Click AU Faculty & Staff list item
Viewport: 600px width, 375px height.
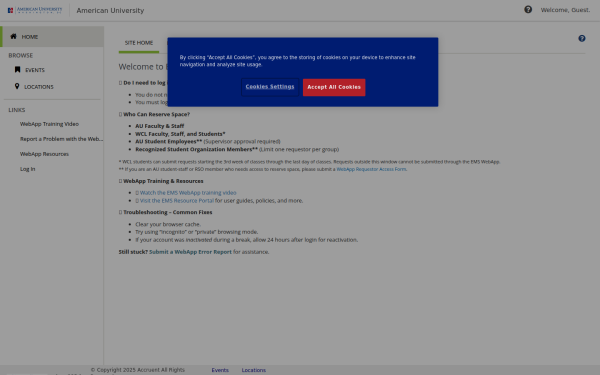click(x=160, y=126)
